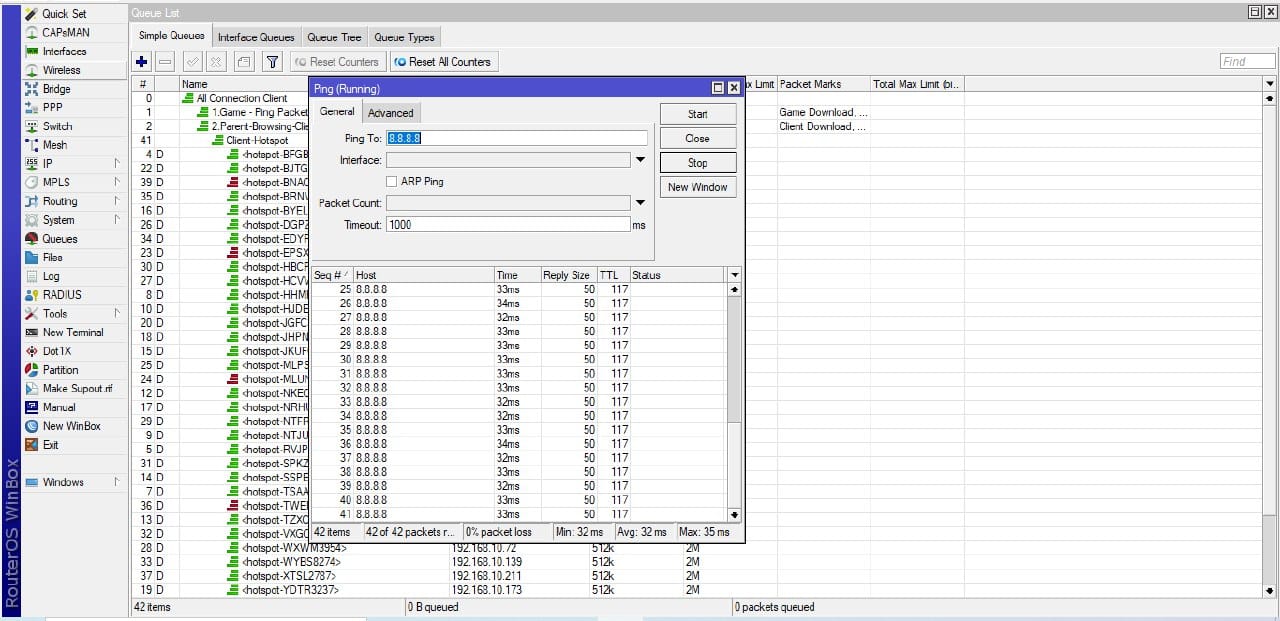1280x621 pixels.
Task: Select the Client-Hotspot queue row
Action: click(x=257, y=141)
